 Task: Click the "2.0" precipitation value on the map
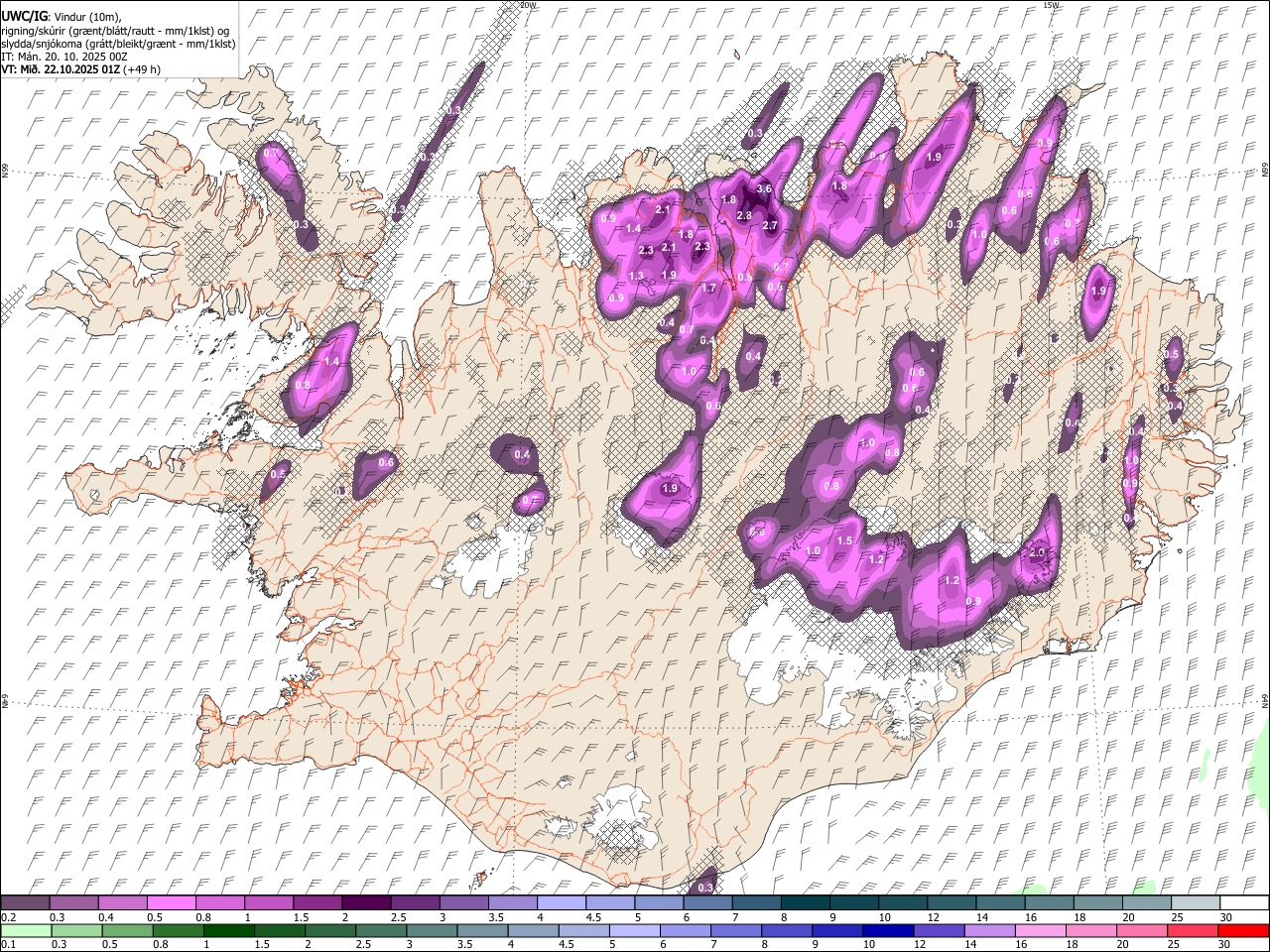(1039, 552)
